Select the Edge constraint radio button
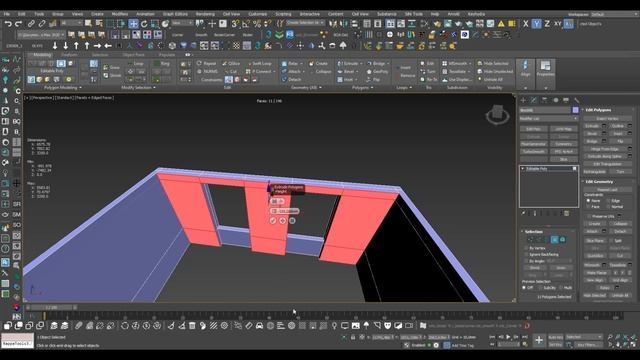 click(x=608, y=200)
